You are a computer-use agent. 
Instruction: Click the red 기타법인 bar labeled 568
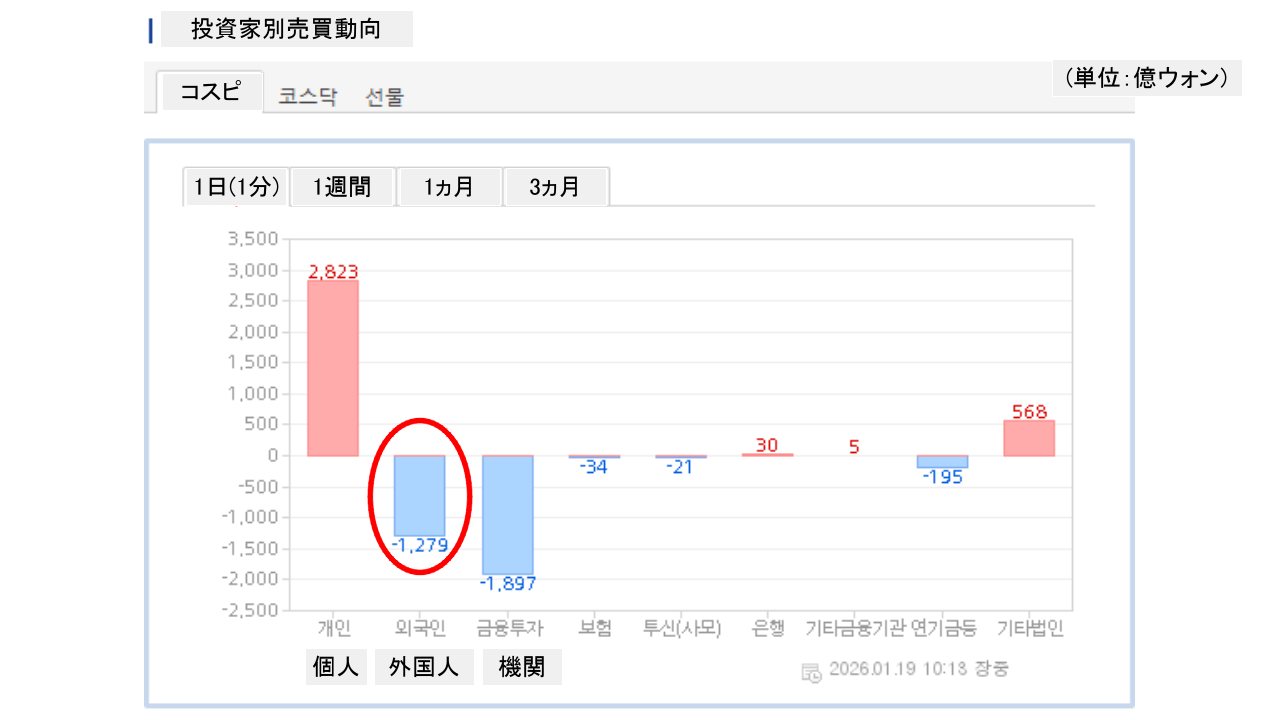[x=1029, y=438]
